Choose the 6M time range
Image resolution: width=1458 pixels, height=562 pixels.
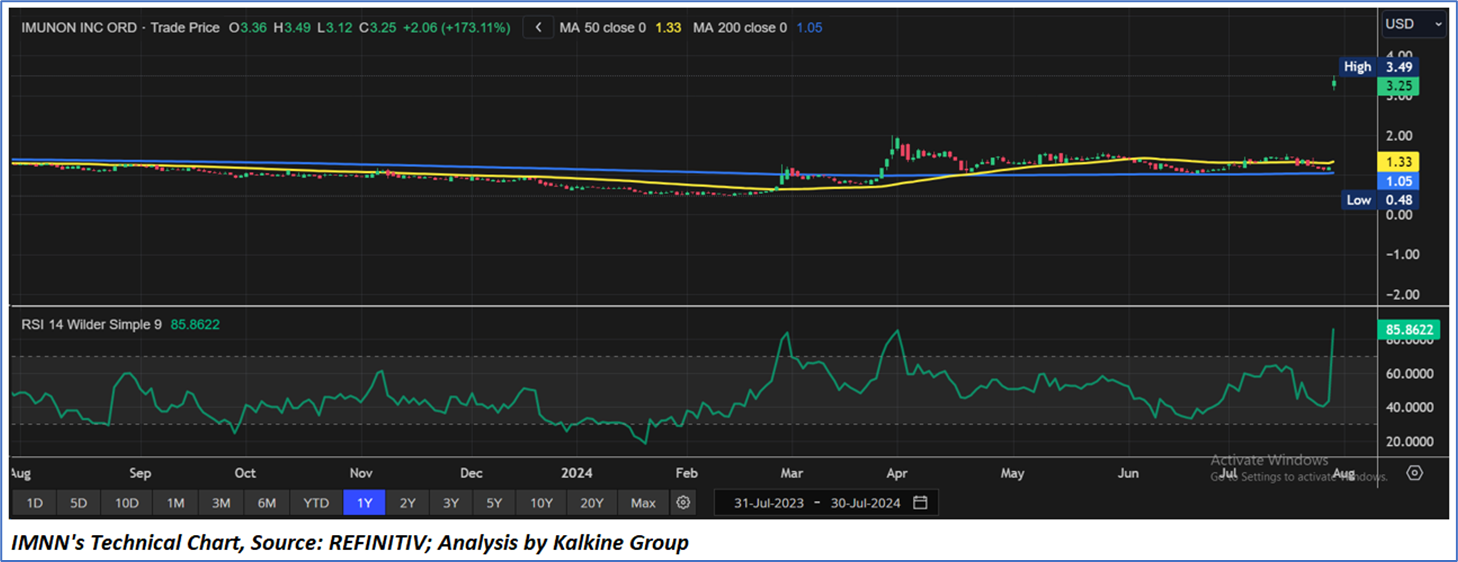coord(267,502)
